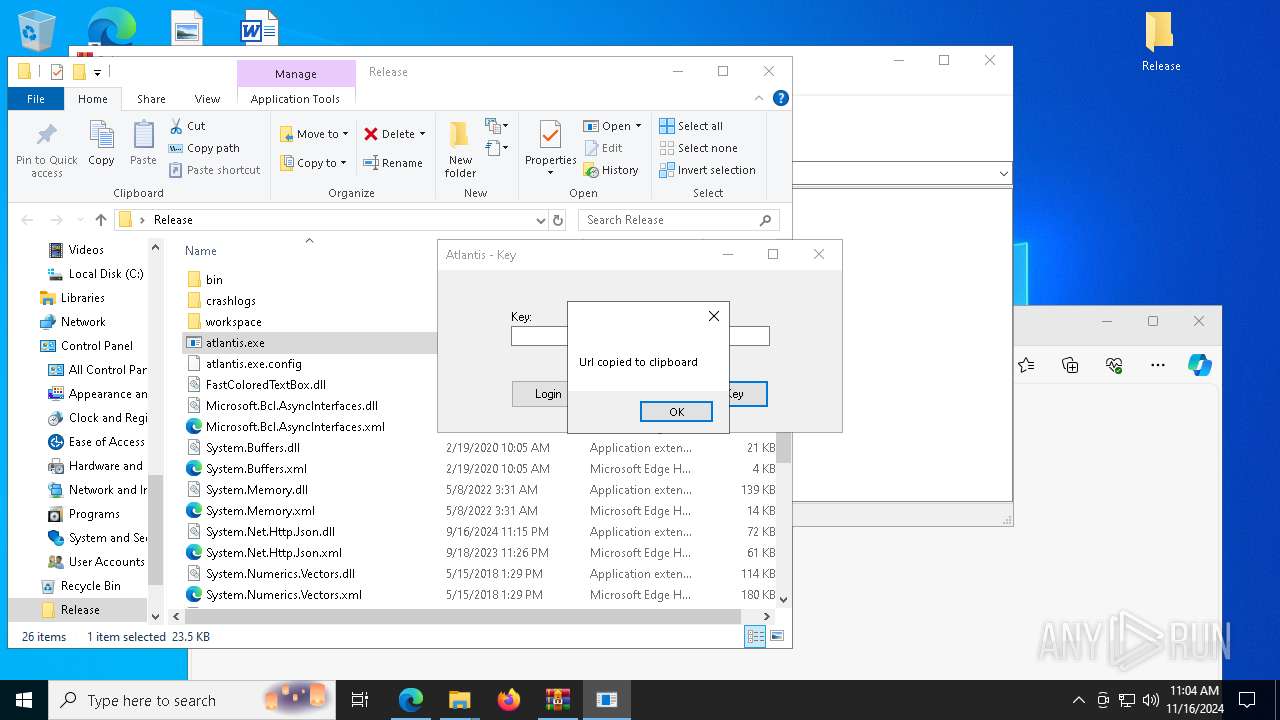Select FastColoredTextBox.dll file
This screenshot has width=1280, height=720.
pyautogui.click(x=265, y=385)
